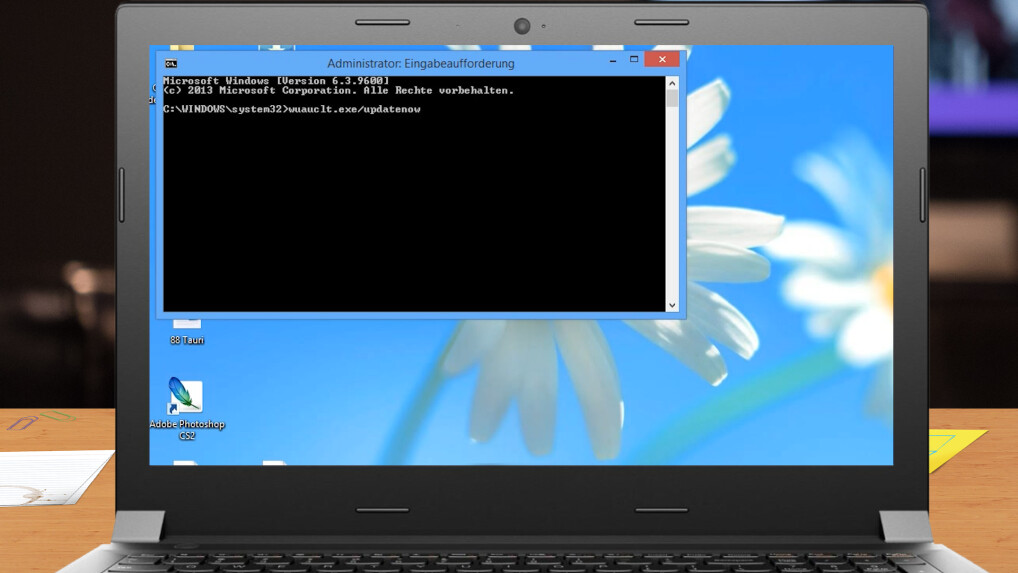Focus the empty black console area
Image resolution: width=1018 pixels, height=573 pixels.
pos(410,210)
